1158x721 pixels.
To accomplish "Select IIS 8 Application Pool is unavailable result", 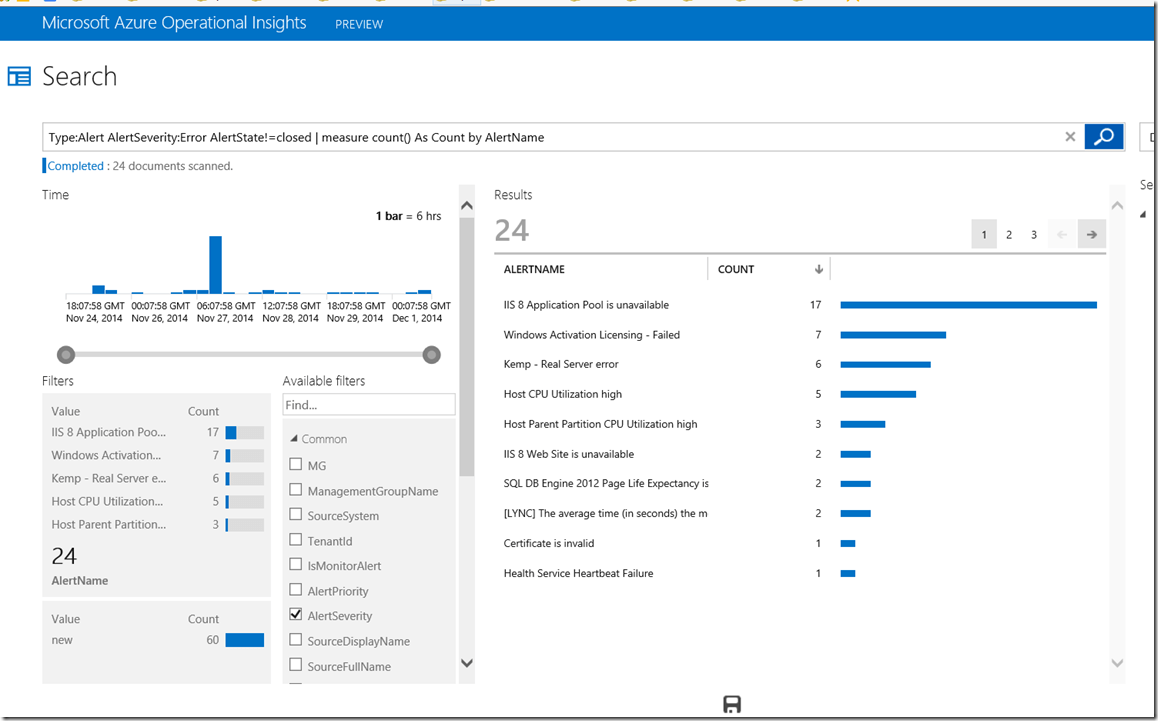I will (586, 305).
